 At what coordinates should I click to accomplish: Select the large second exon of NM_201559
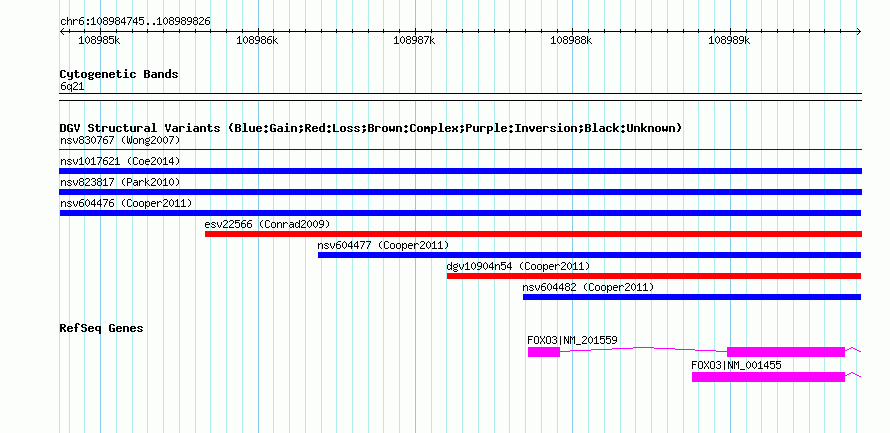coord(786,352)
